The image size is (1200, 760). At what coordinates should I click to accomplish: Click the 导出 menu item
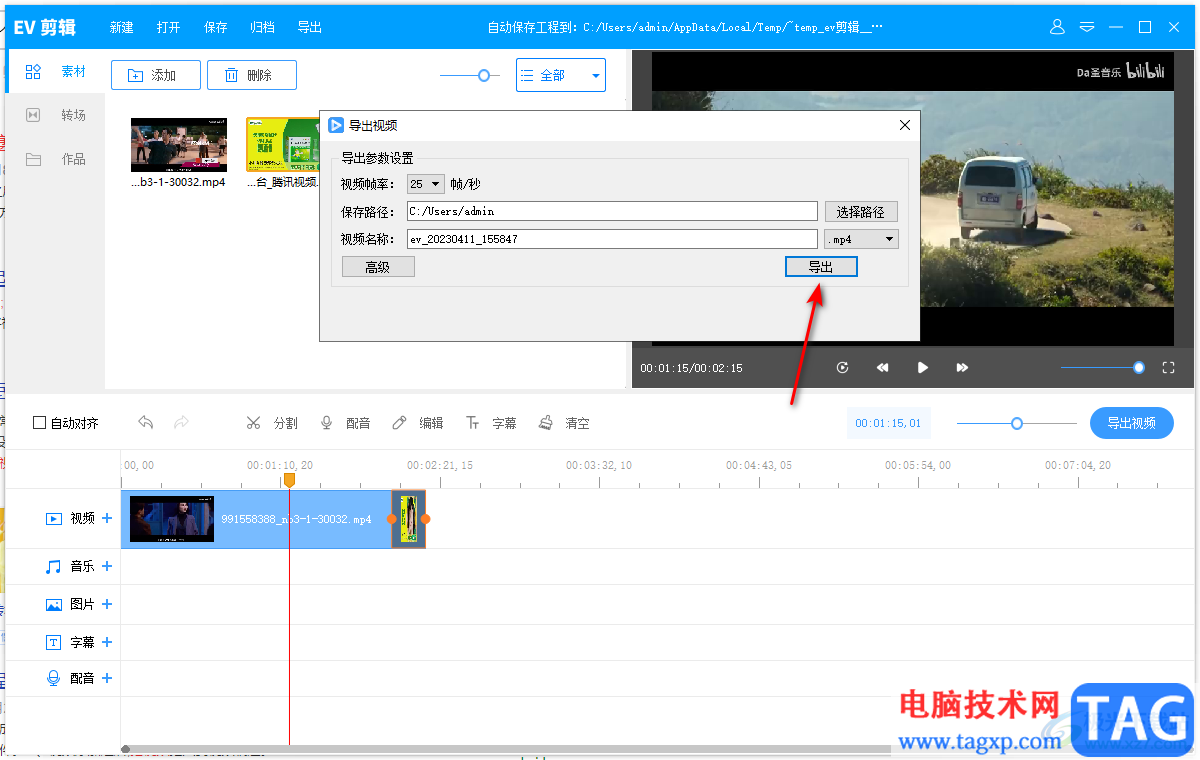pos(310,27)
